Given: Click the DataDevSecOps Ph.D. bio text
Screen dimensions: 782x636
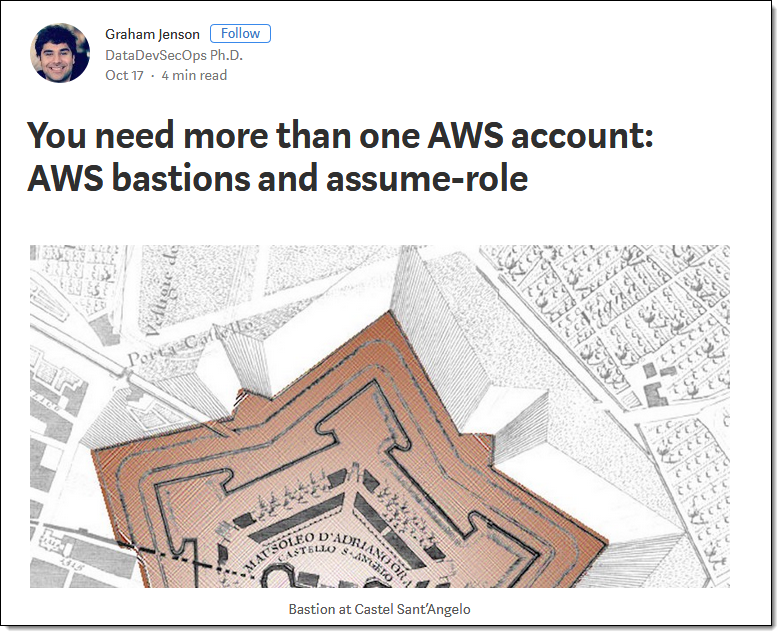Looking at the screenshot, I should coord(174,55).
